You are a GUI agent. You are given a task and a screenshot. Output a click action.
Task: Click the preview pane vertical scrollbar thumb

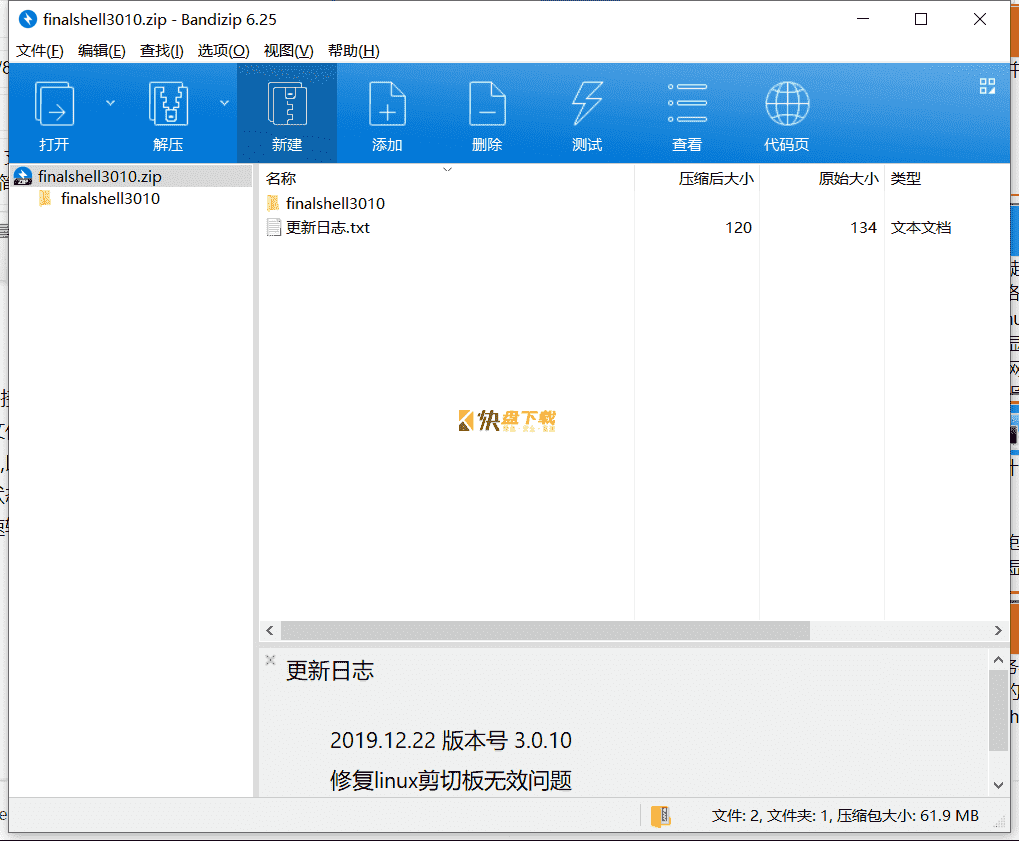pos(998,710)
